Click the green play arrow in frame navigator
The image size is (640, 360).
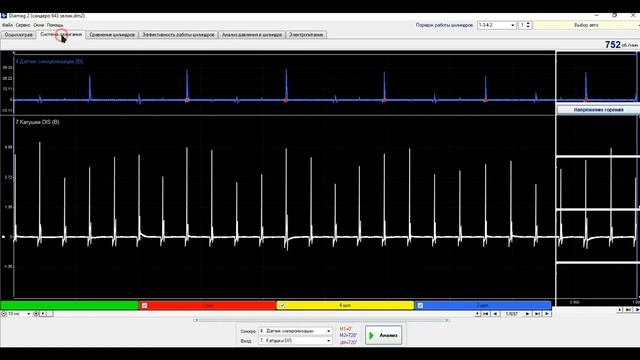pyautogui.click(x=547, y=314)
